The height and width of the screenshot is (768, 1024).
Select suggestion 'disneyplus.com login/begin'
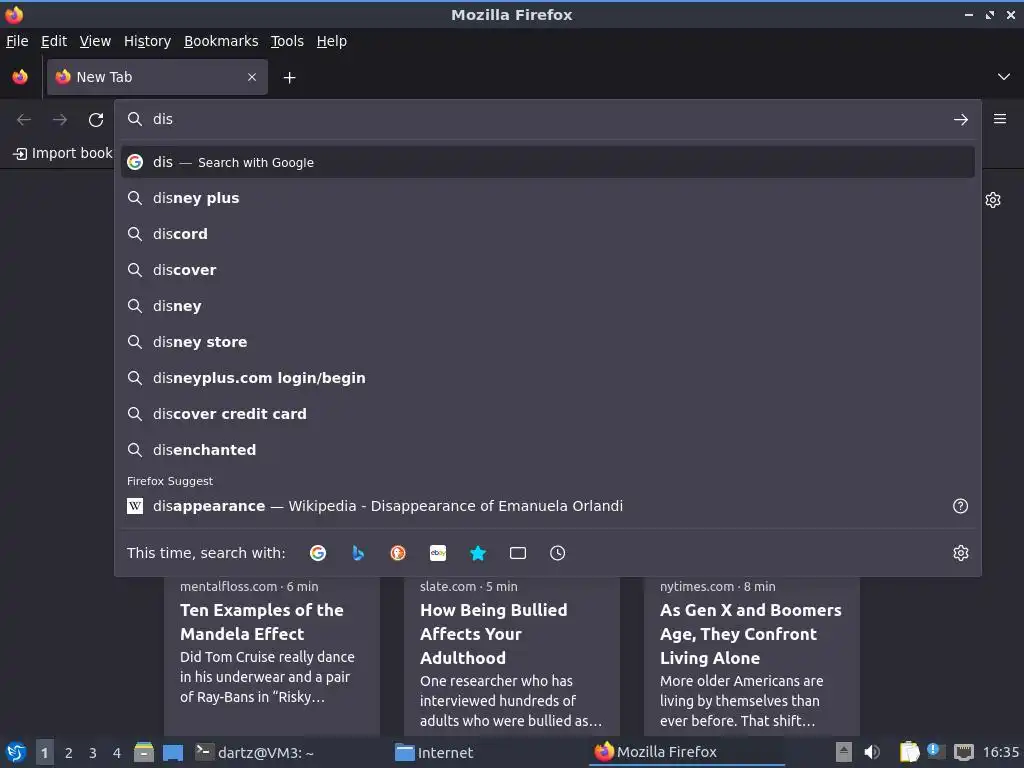click(547, 377)
